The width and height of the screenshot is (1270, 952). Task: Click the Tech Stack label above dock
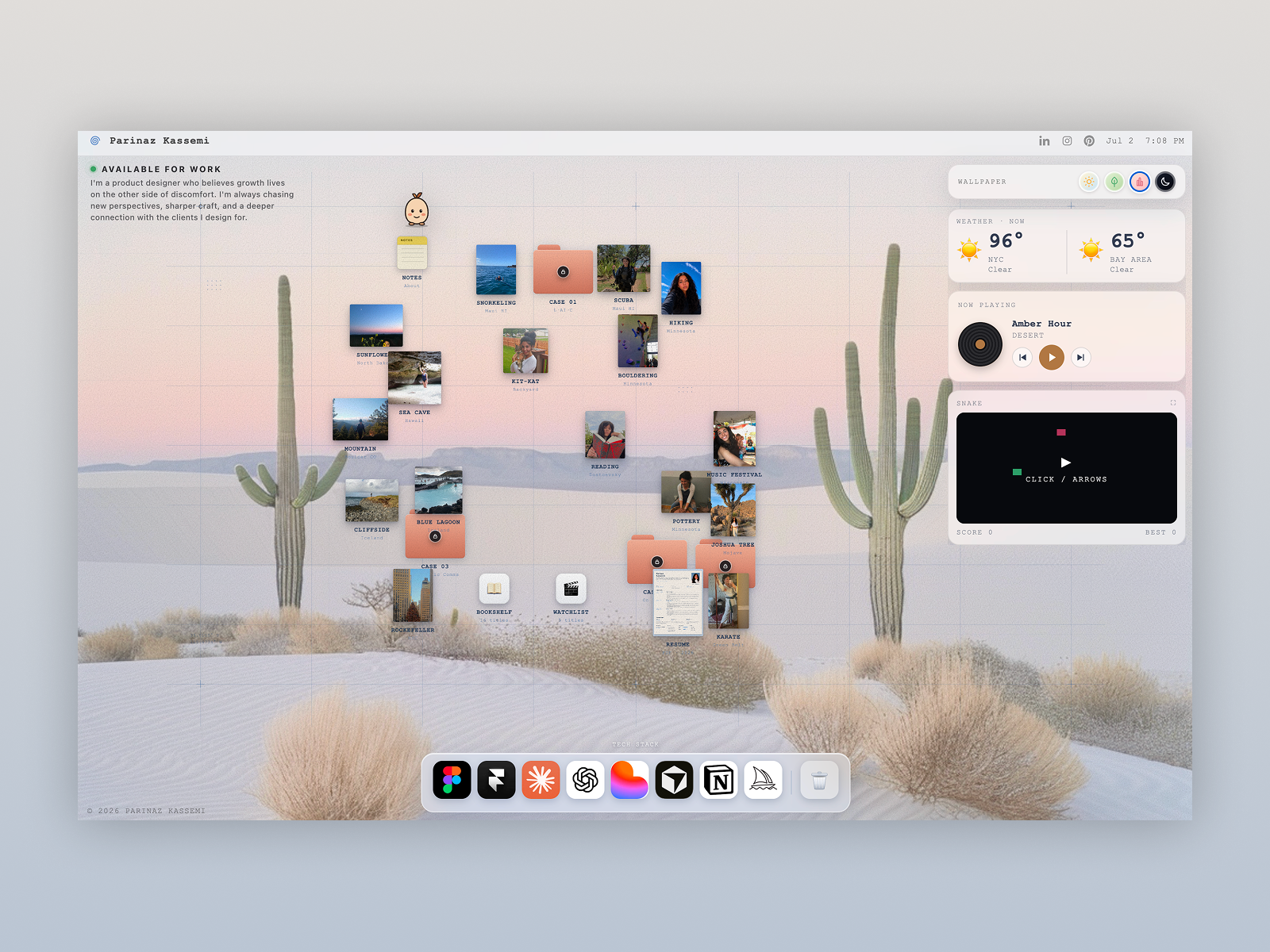[636, 745]
